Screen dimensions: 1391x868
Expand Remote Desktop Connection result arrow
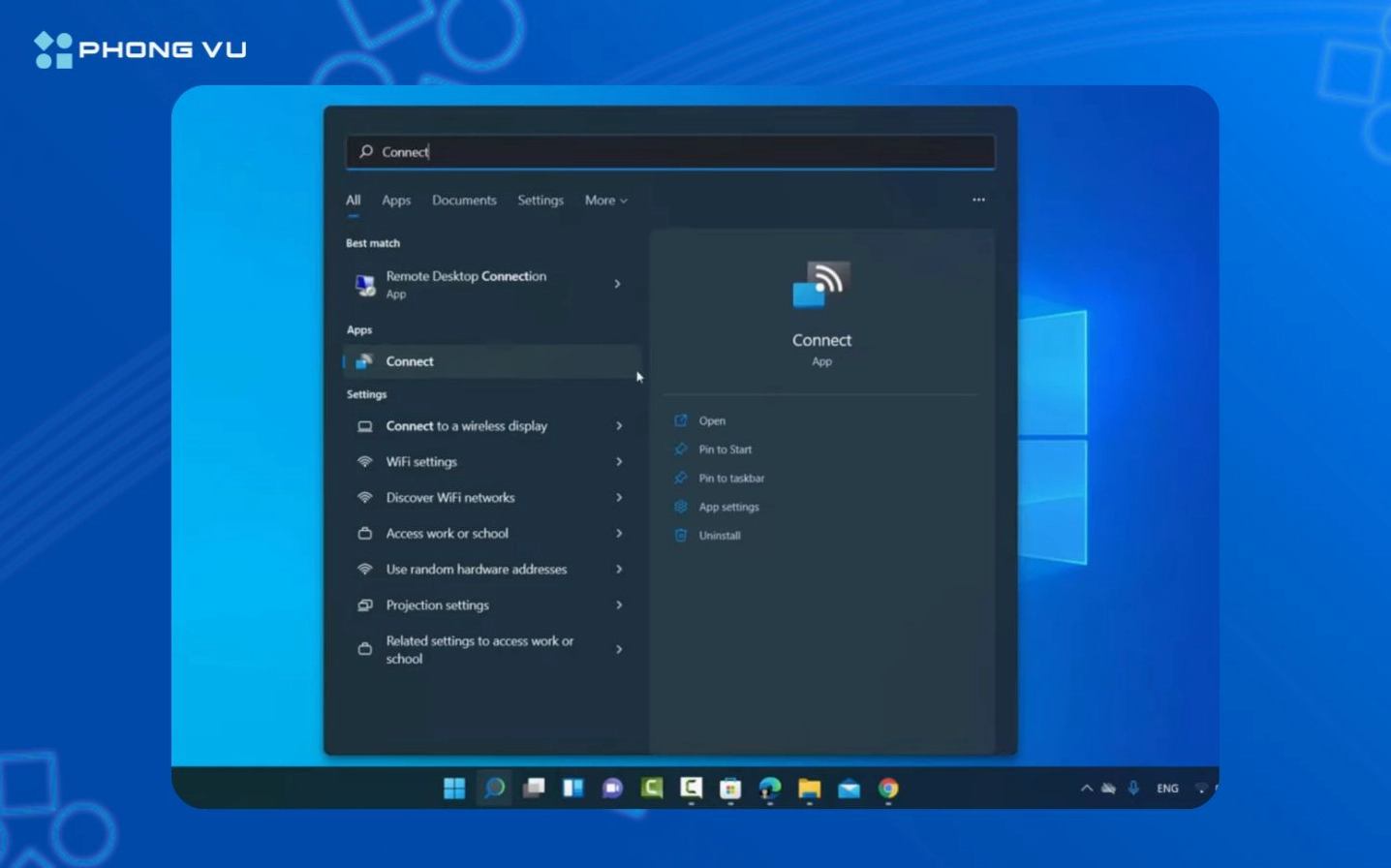pyautogui.click(x=617, y=284)
